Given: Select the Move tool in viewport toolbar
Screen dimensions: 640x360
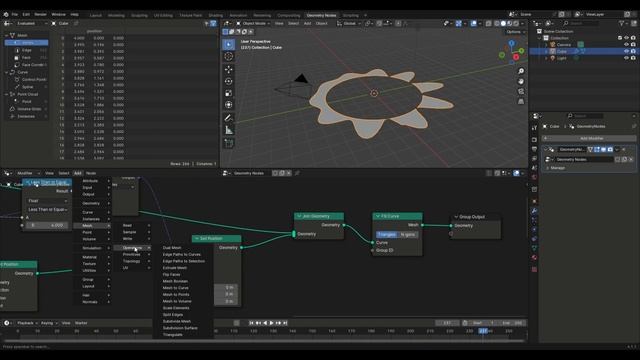Looking at the screenshot, I should pos(229,69).
